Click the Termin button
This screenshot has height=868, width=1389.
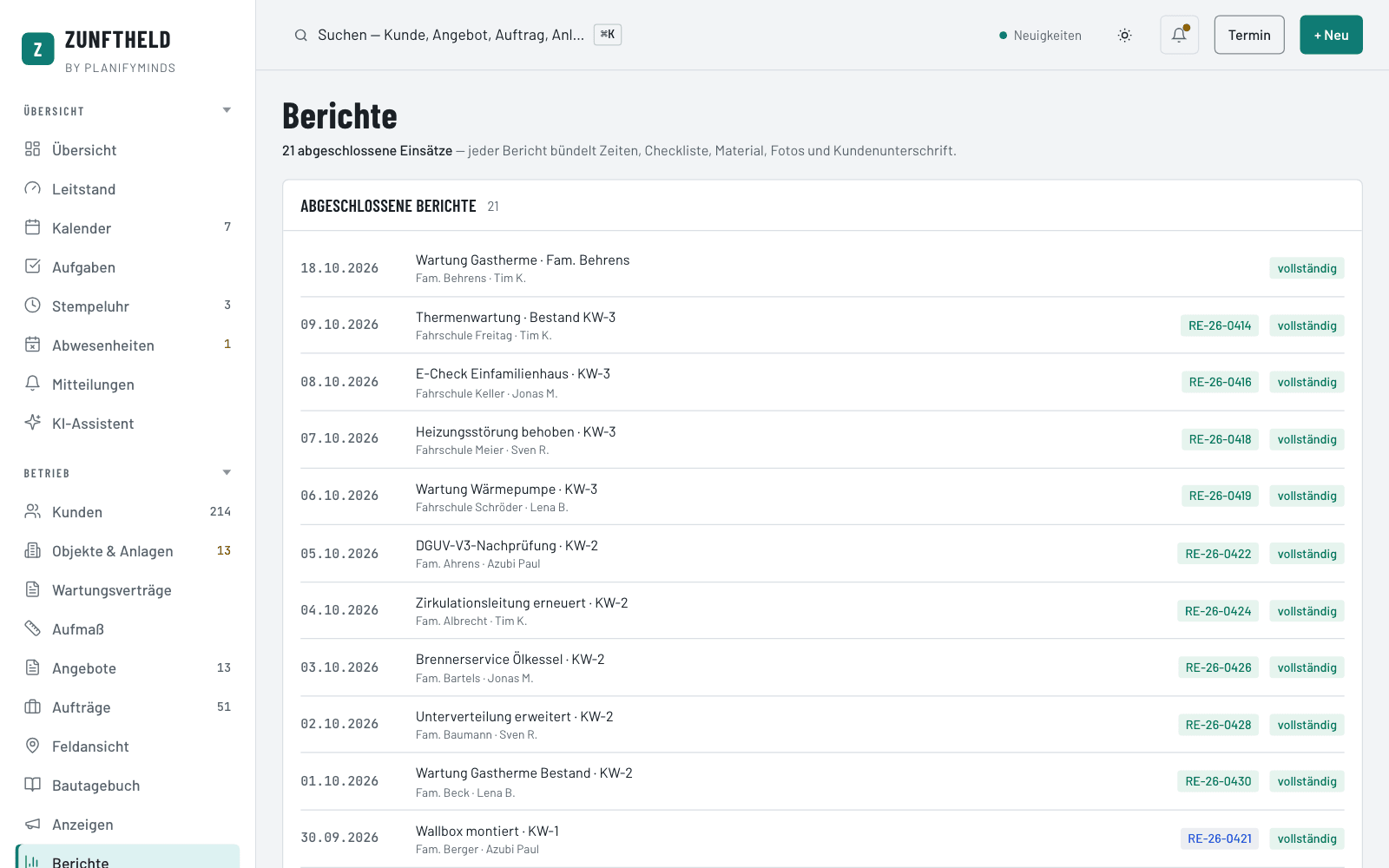point(1249,35)
